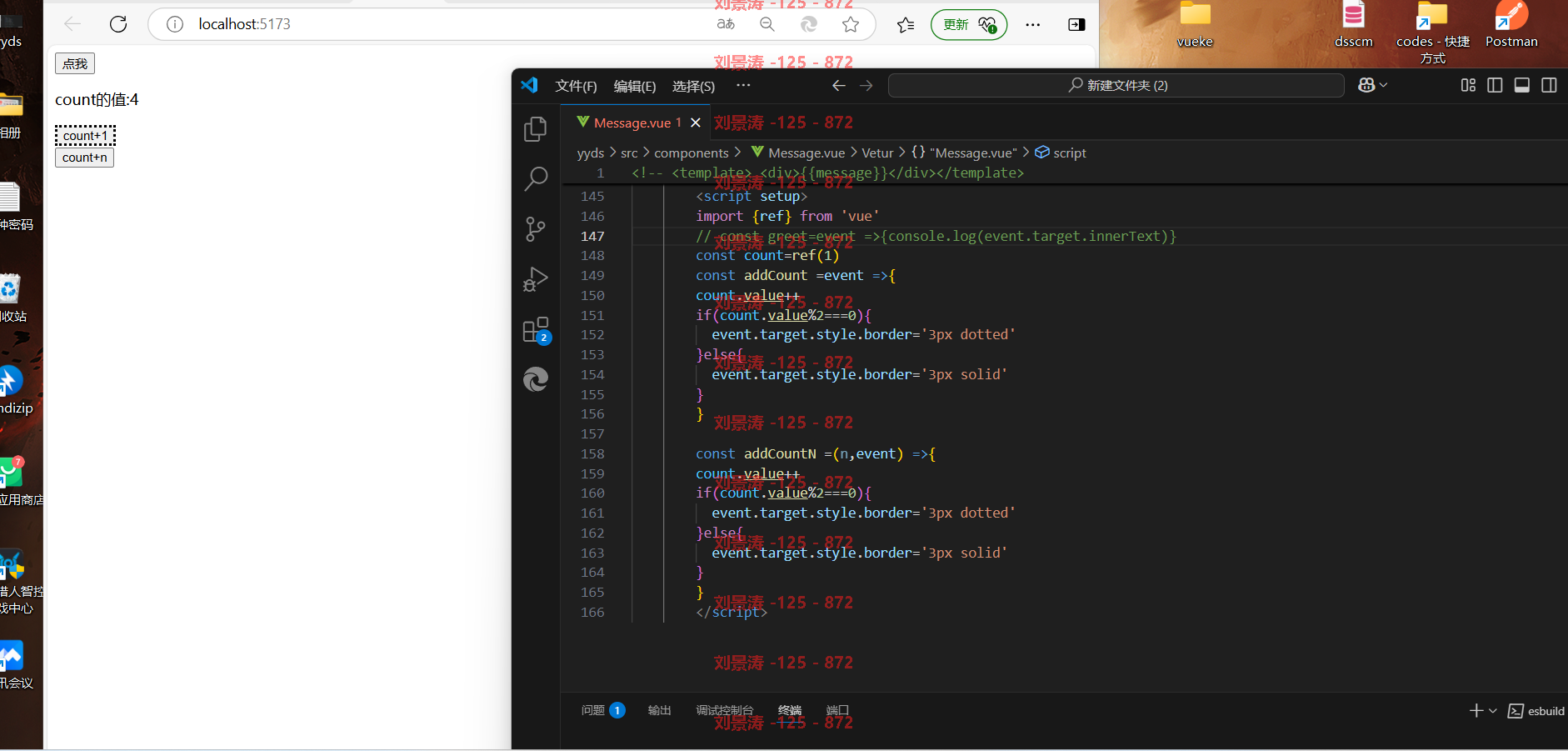Screen dimensions: 1568x751
Task: Click the count+n button in browser
Action: click(x=84, y=158)
